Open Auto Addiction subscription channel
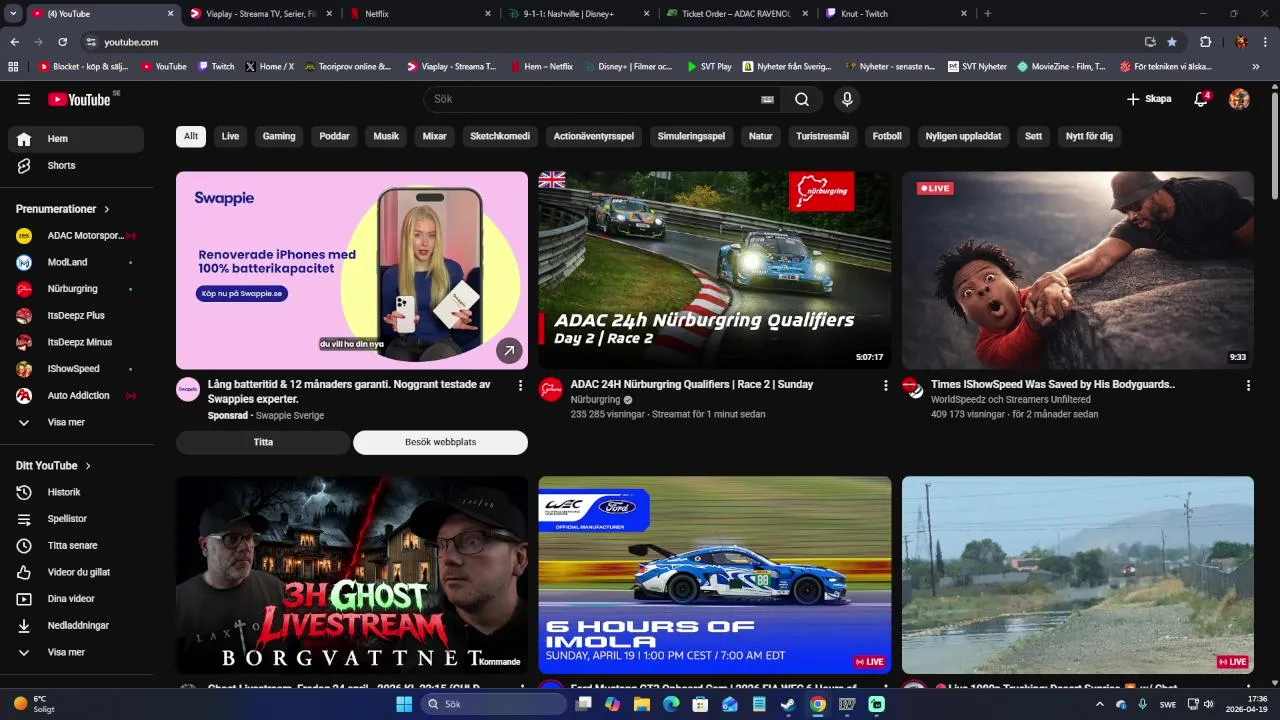The image size is (1280, 720). tap(76, 395)
